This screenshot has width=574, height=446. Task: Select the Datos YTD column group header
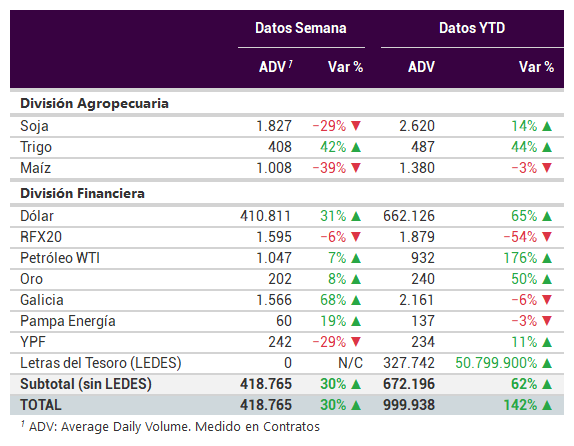pos(472,28)
